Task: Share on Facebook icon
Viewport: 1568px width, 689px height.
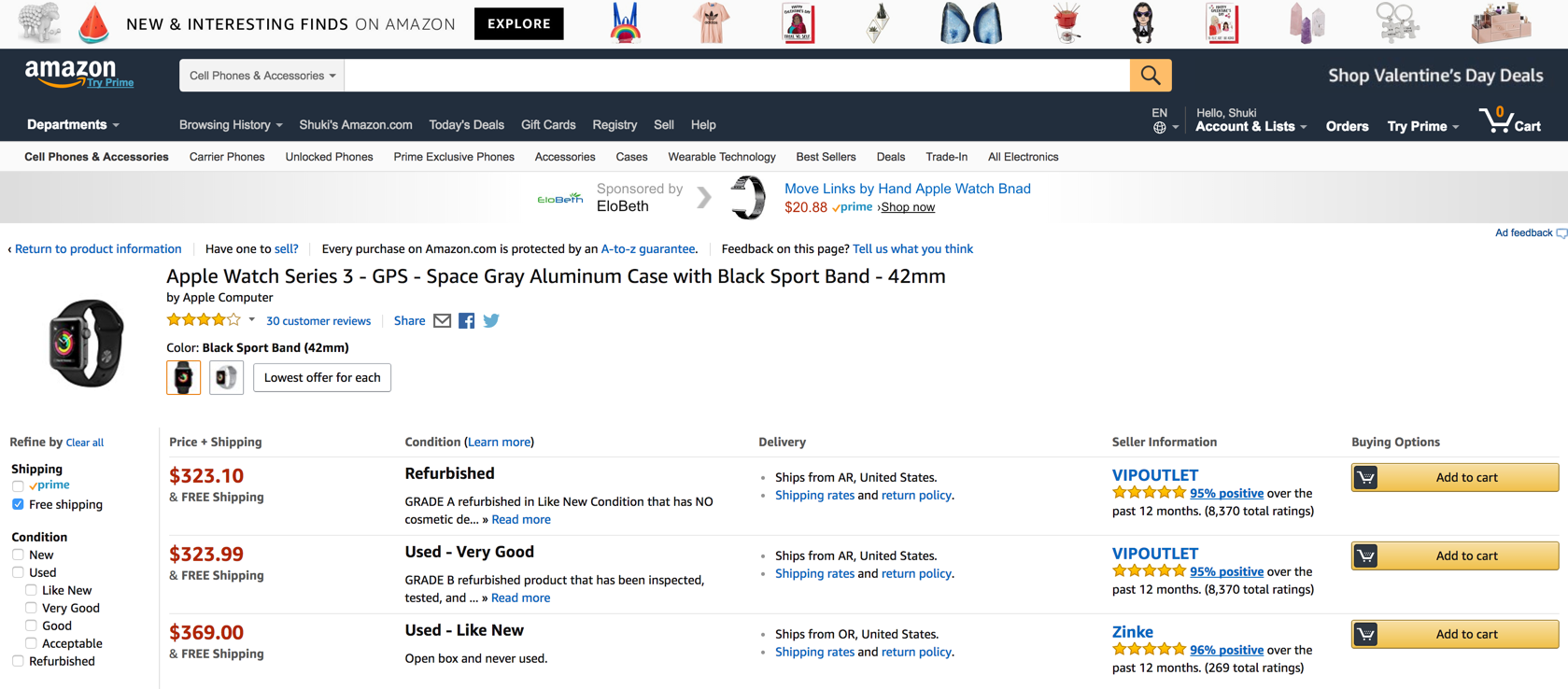Action: 467,320
